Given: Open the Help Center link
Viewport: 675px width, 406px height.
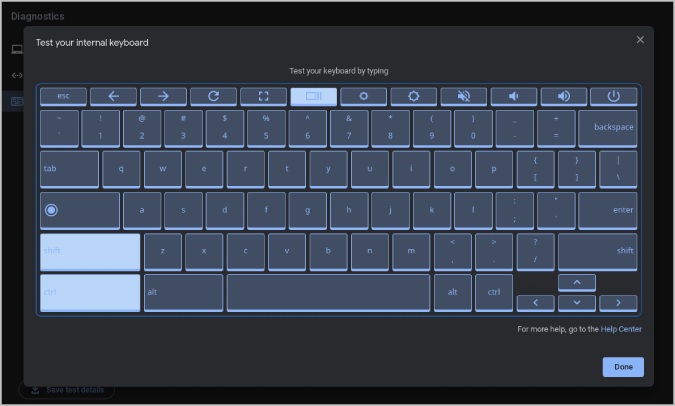Looking at the screenshot, I should (x=621, y=329).
